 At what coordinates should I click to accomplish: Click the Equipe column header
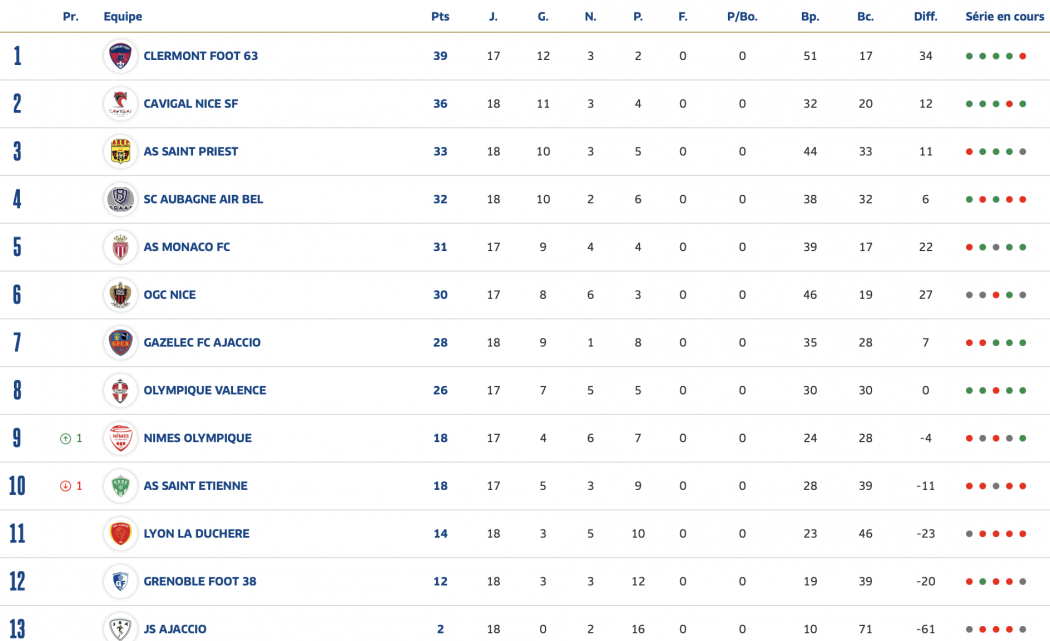[x=123, y=17]
